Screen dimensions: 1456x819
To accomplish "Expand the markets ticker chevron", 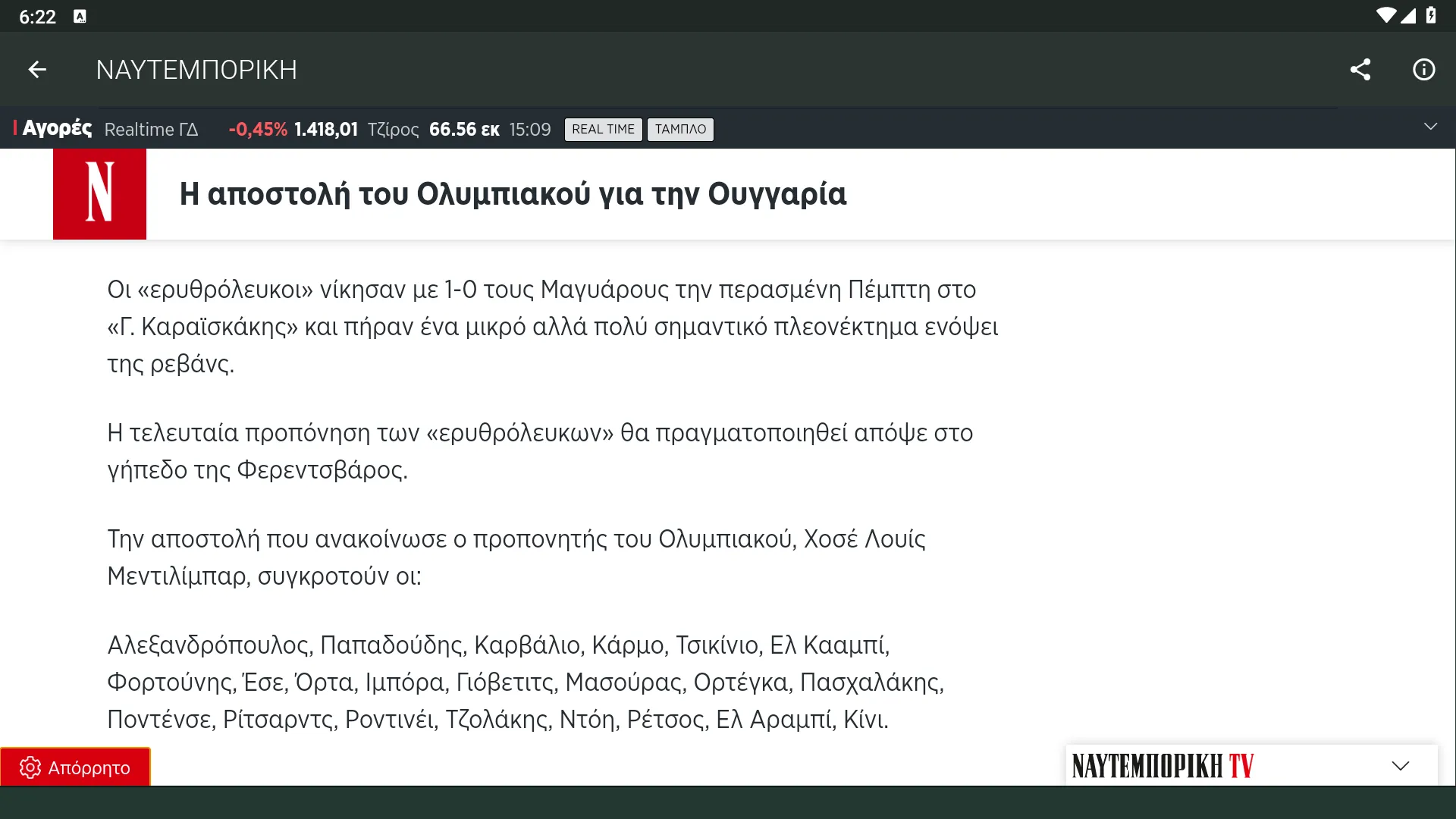I will (x=1430, y=127).
